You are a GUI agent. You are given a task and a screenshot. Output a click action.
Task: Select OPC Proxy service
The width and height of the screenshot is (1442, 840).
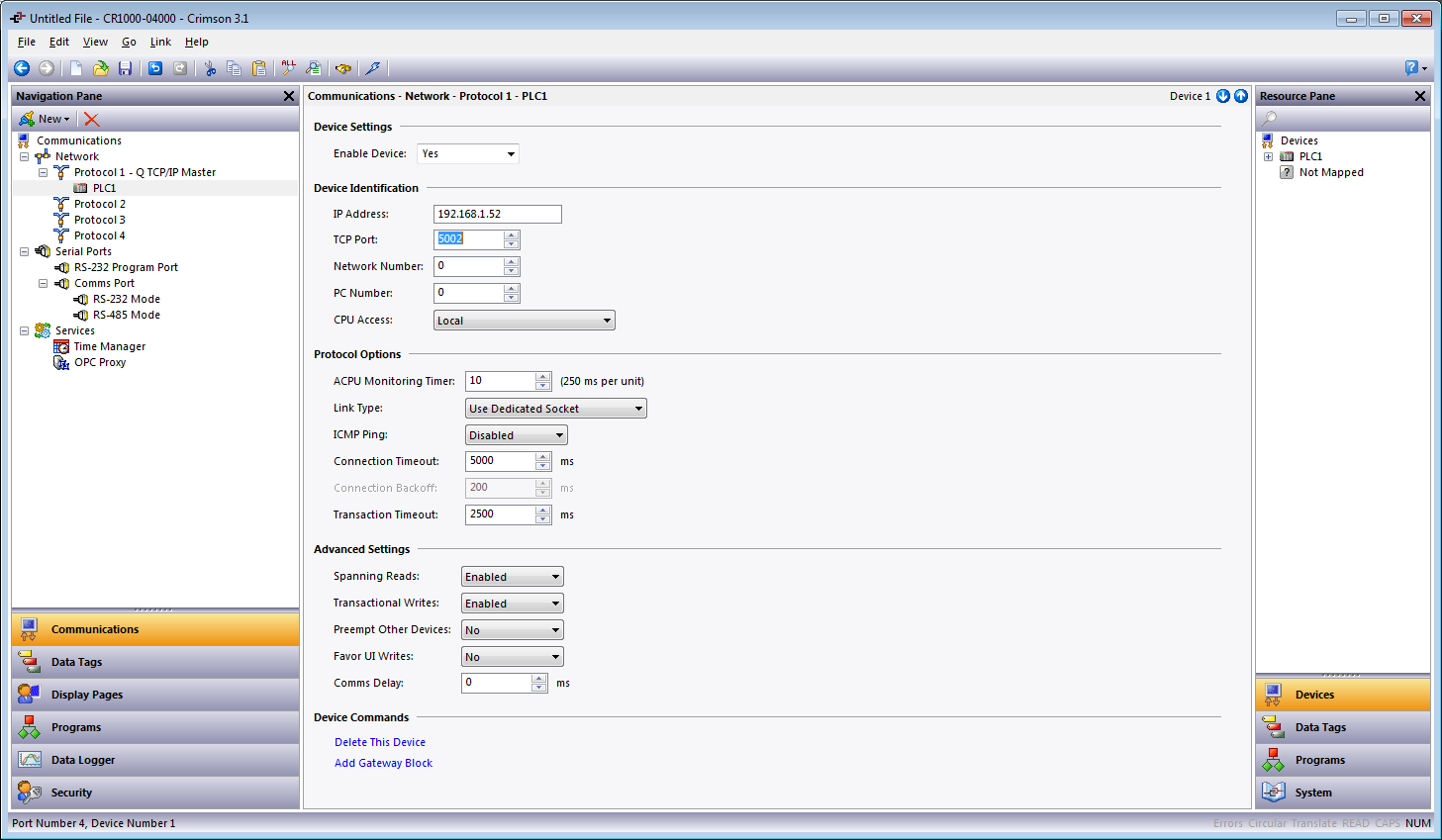(99, 362)
